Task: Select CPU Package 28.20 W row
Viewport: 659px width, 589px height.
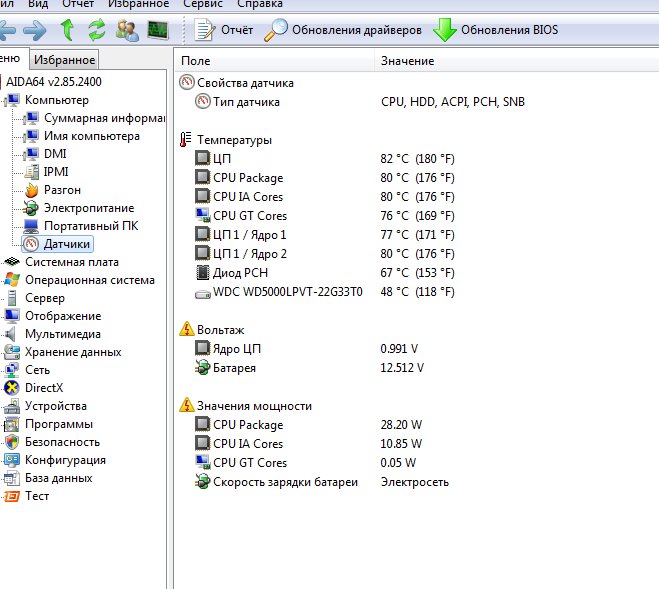Action: click(x=308, y=425)
